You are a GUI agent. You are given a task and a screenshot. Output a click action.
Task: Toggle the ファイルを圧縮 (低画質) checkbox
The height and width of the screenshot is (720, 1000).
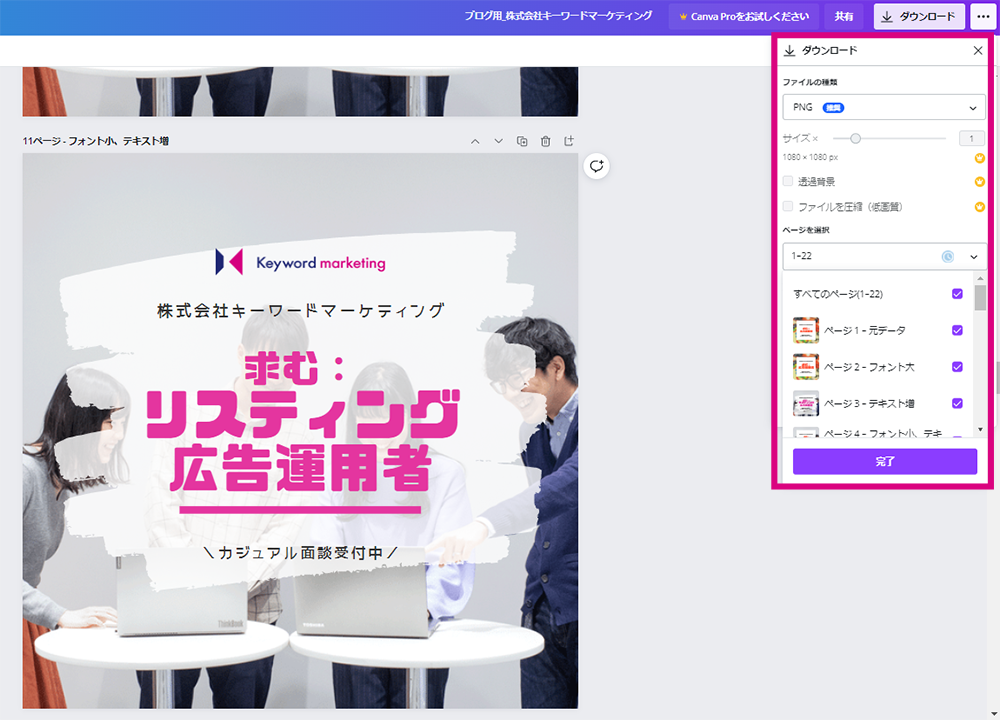pyautogui.click(x=788, y=207)
